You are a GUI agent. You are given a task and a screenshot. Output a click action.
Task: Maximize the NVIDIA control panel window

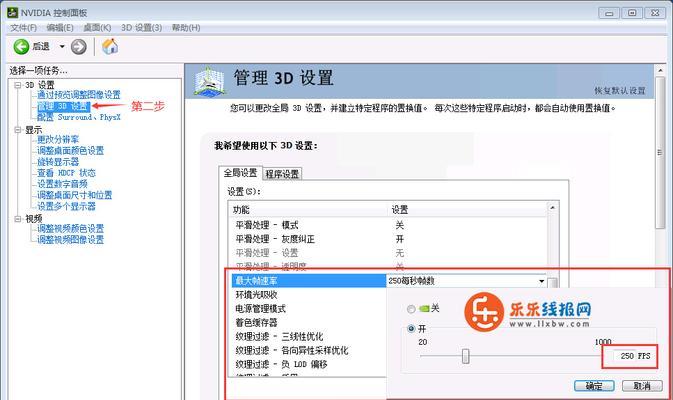[632, 13]
